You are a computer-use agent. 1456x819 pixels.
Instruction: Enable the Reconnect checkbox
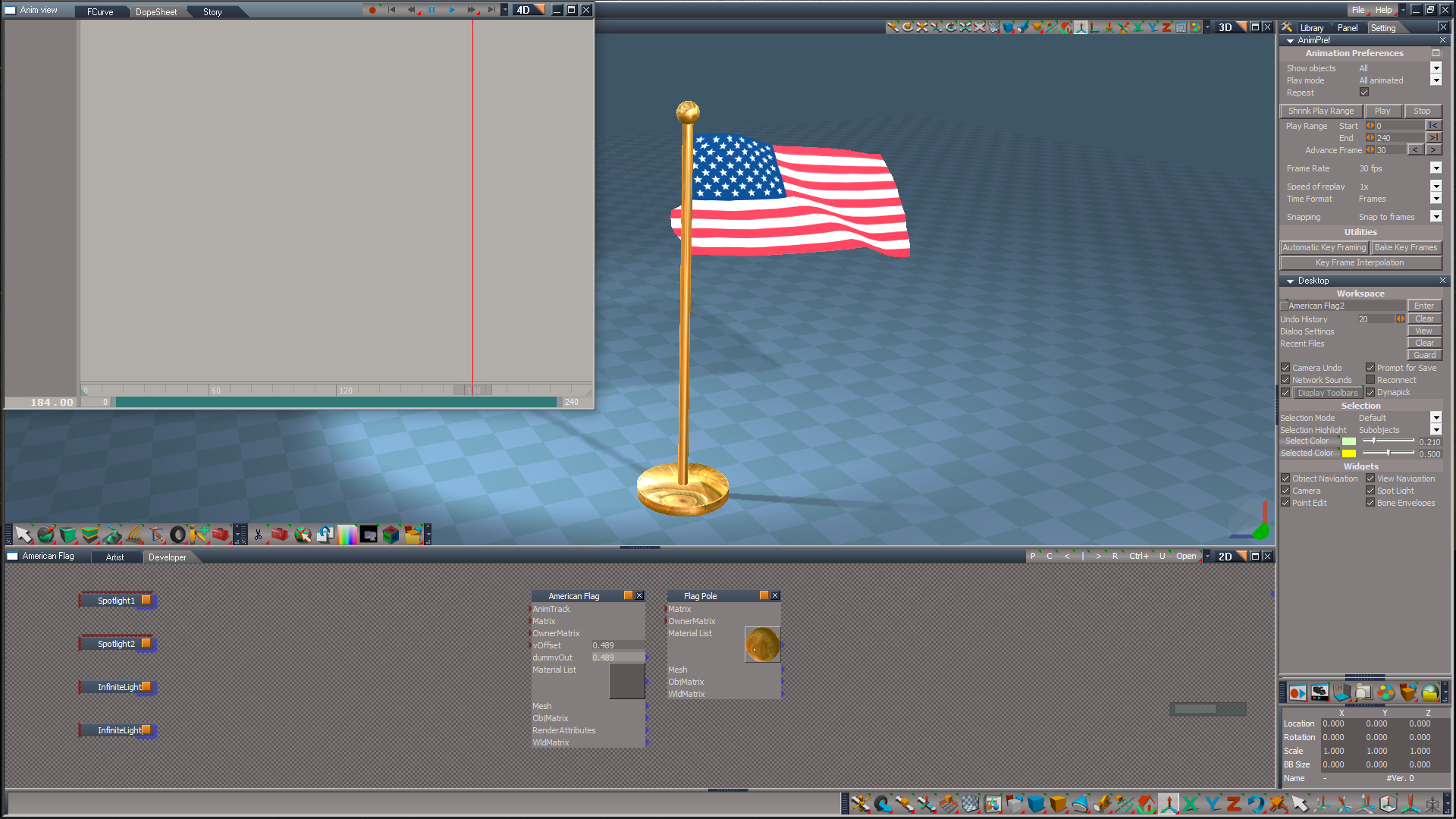click(1370, 380)
